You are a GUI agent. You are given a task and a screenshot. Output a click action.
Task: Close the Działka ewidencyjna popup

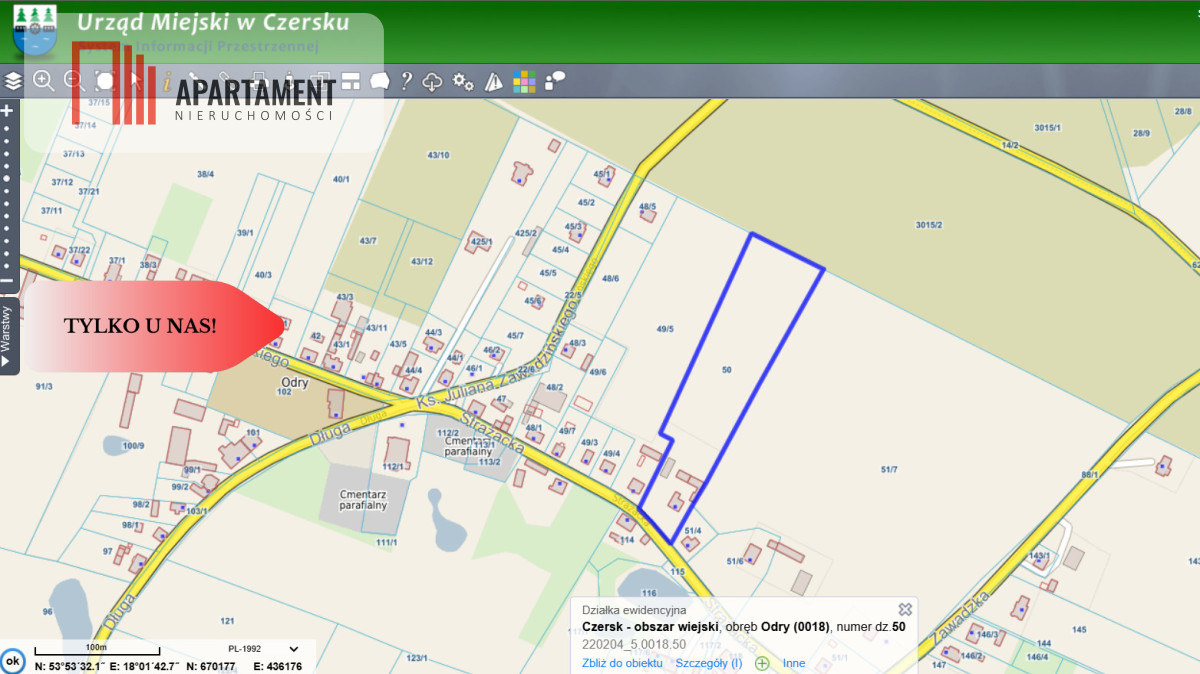coord(905,609)
